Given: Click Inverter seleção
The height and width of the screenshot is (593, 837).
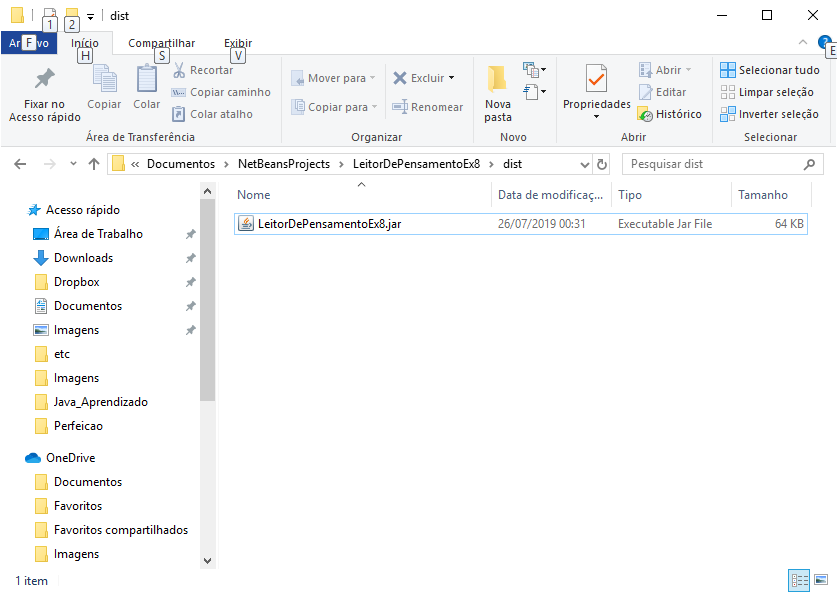Looking at the screenshot, I should (x=769, y=114).
